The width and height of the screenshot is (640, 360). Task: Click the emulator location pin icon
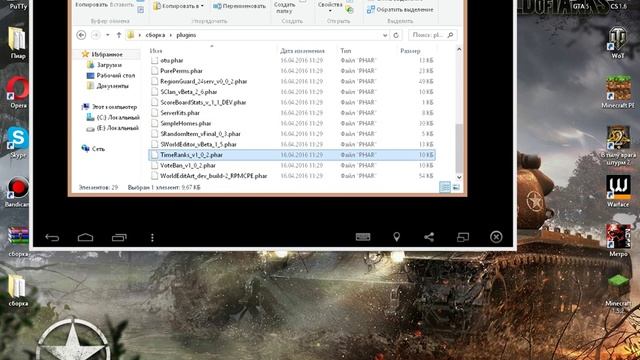click(x=396, y=237)
